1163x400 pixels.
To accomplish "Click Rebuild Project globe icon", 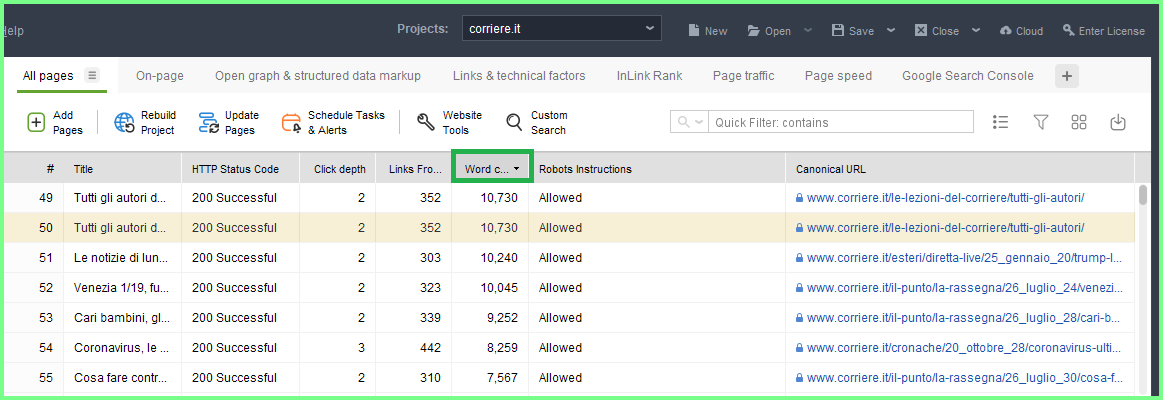I will tap(124, 122).
